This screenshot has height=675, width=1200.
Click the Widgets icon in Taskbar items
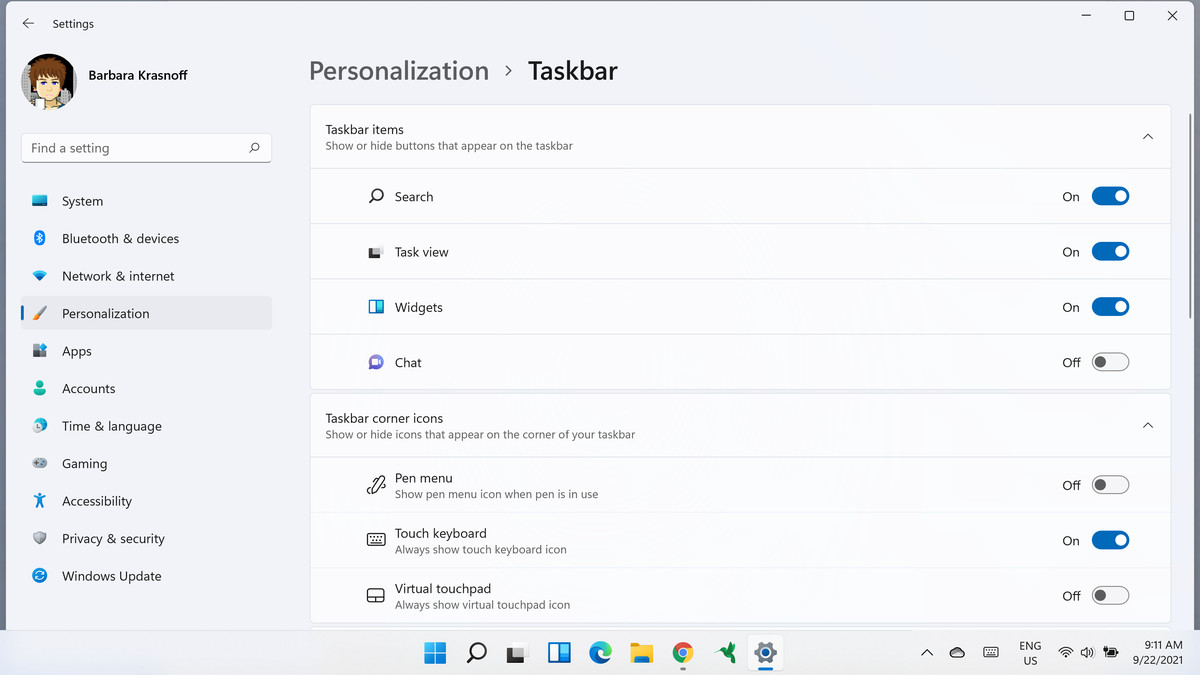[x=376, y=307]
